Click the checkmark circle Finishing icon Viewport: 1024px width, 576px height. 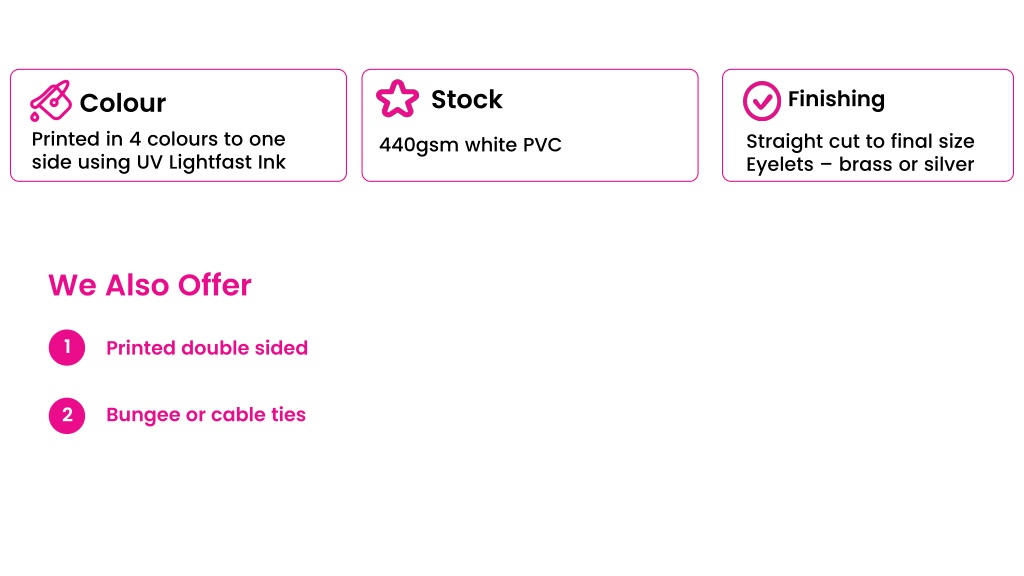[x=761, y=101]
